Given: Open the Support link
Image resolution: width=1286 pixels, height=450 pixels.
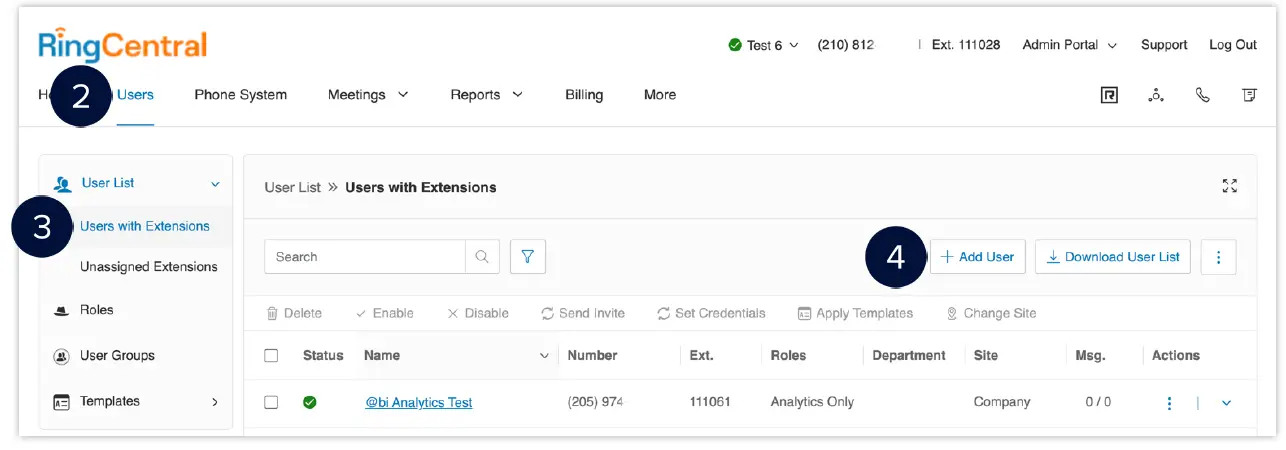Looking at the screenshot, I should [x=1164, y=45].
